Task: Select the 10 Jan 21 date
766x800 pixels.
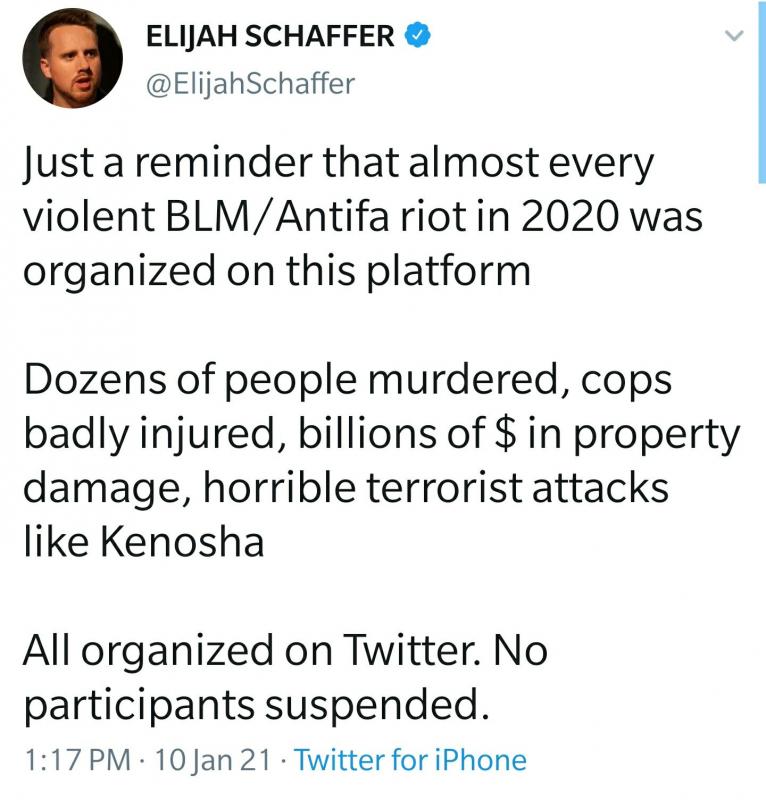Action: coord(212,760)
